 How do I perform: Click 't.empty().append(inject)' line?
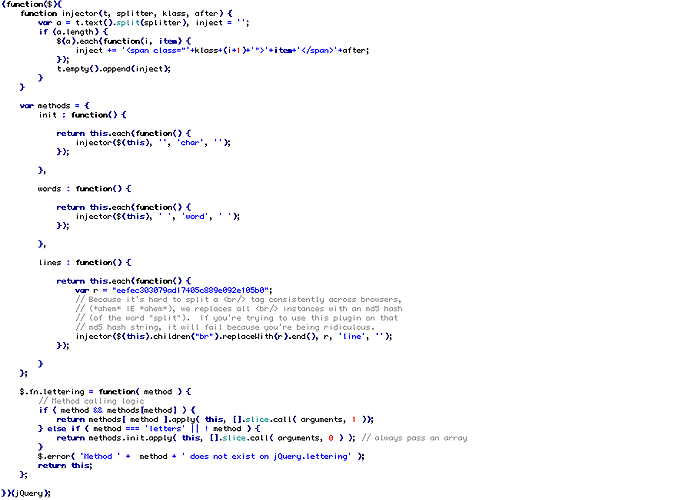point(113,68)
